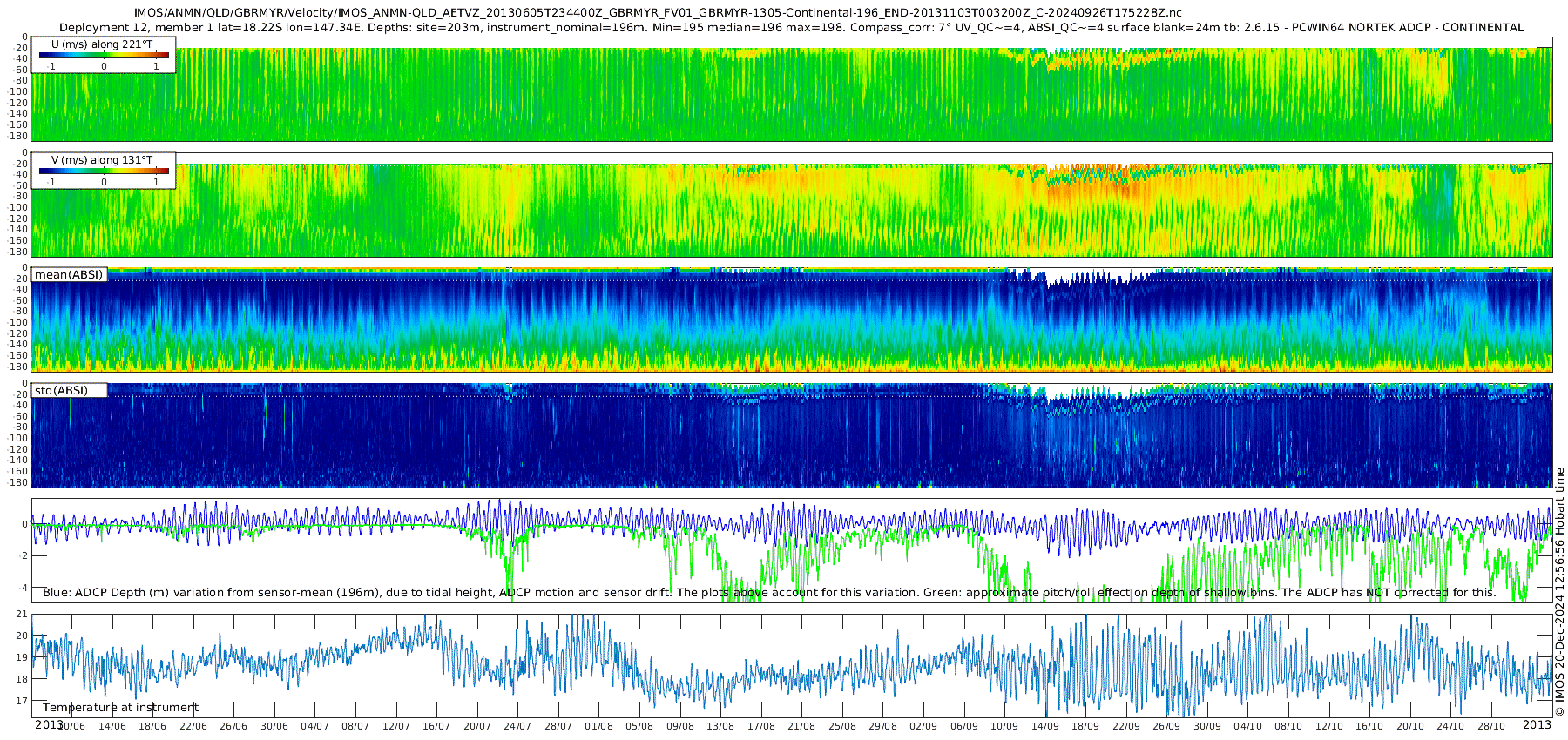The width and height of the screenshot is (1568, 740).
Task: Click the 24/07 date tick label
Action: (517, 726)
